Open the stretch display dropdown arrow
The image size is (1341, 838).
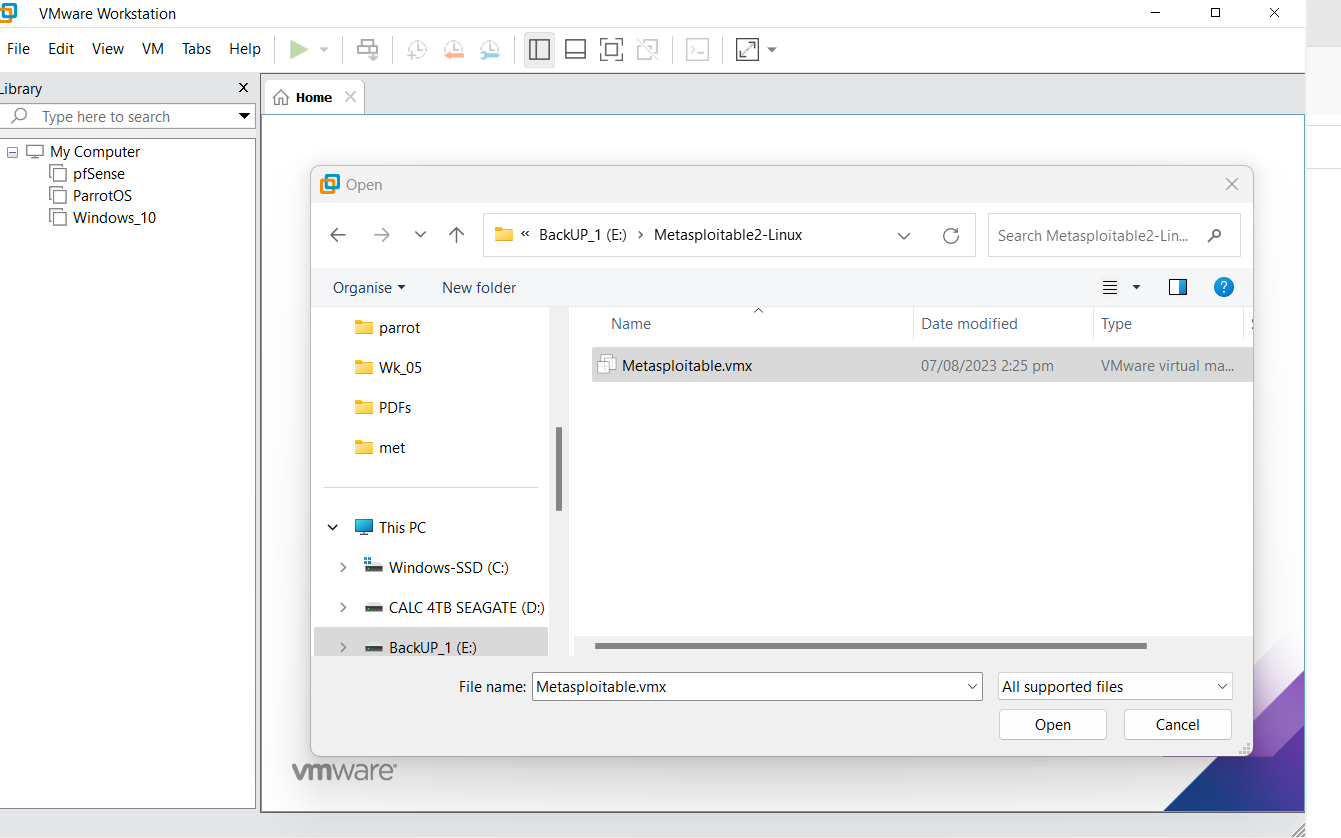point(772,49)
